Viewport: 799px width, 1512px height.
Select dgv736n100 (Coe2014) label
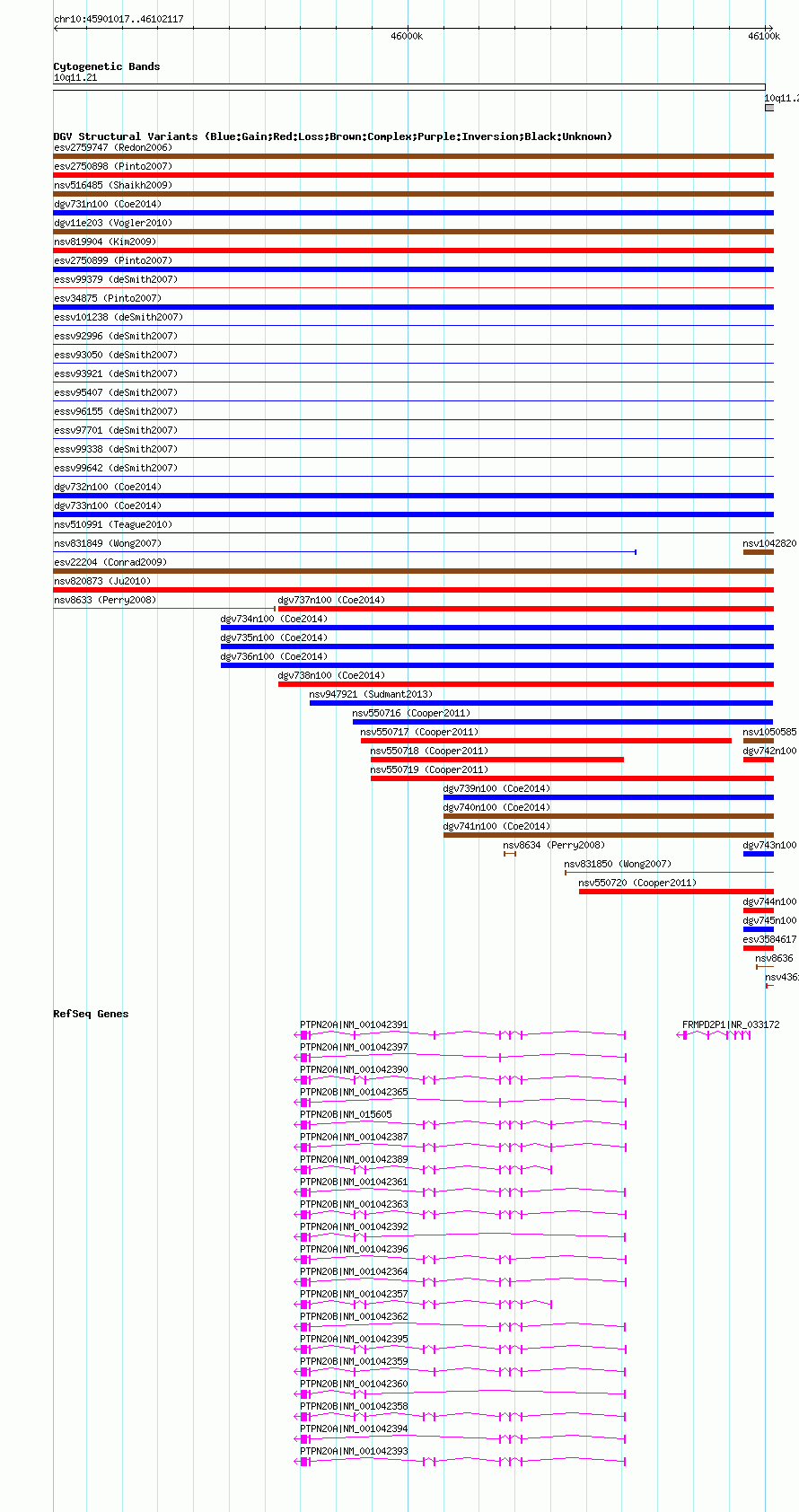pyautogui.click(x=274, y=656)
